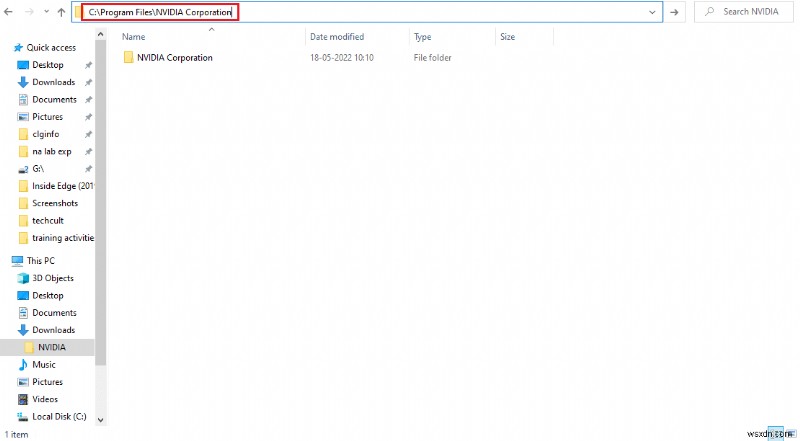800x441 pixels.
Task: Open Desktop under This PC
Action: click(x=48, y=296)
